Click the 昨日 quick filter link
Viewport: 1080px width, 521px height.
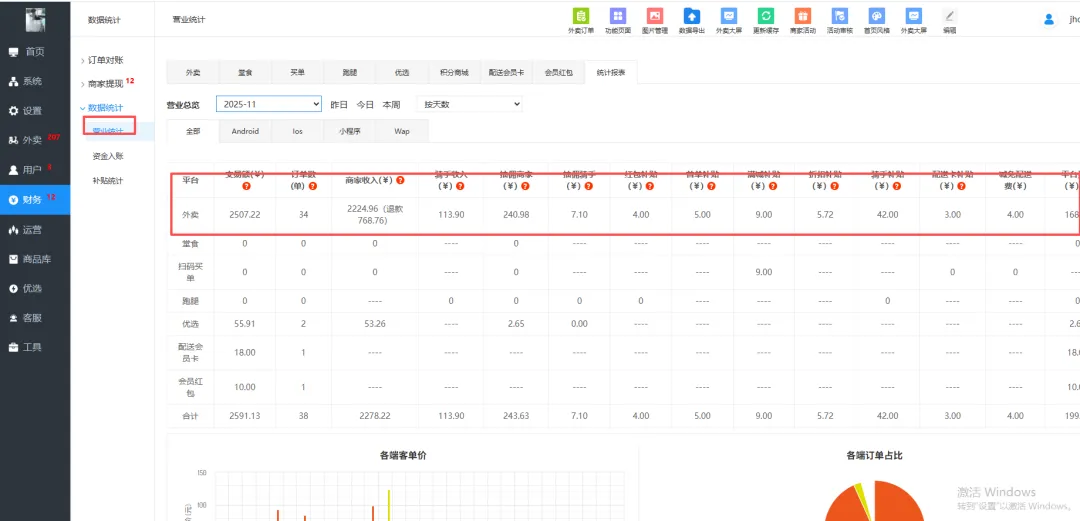(x=339, y=104)
